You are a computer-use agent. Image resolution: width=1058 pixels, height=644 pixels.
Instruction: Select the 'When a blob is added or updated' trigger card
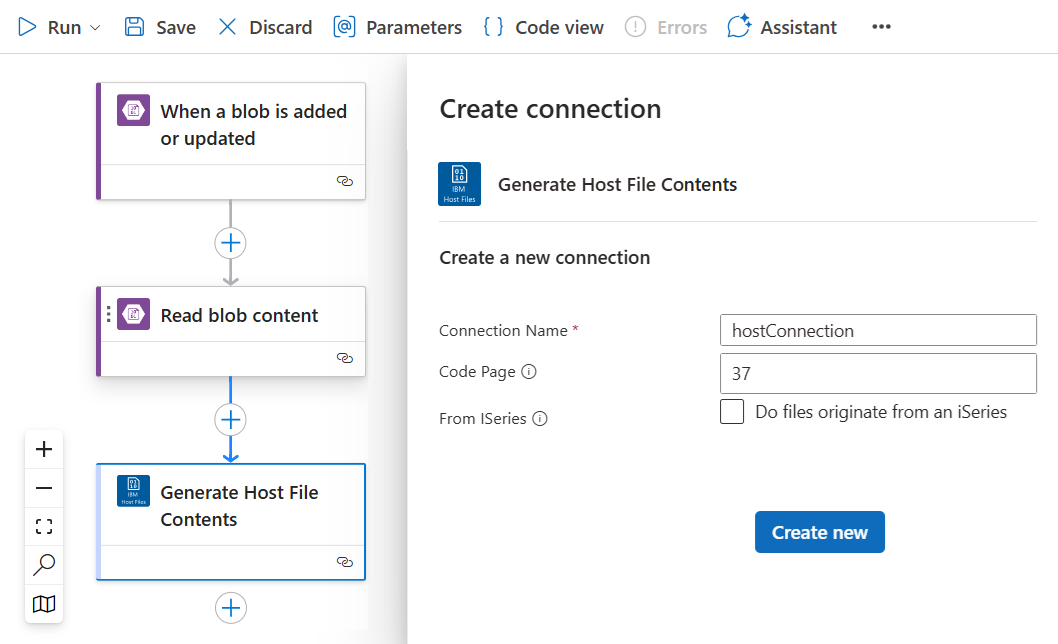click(231, 141)
